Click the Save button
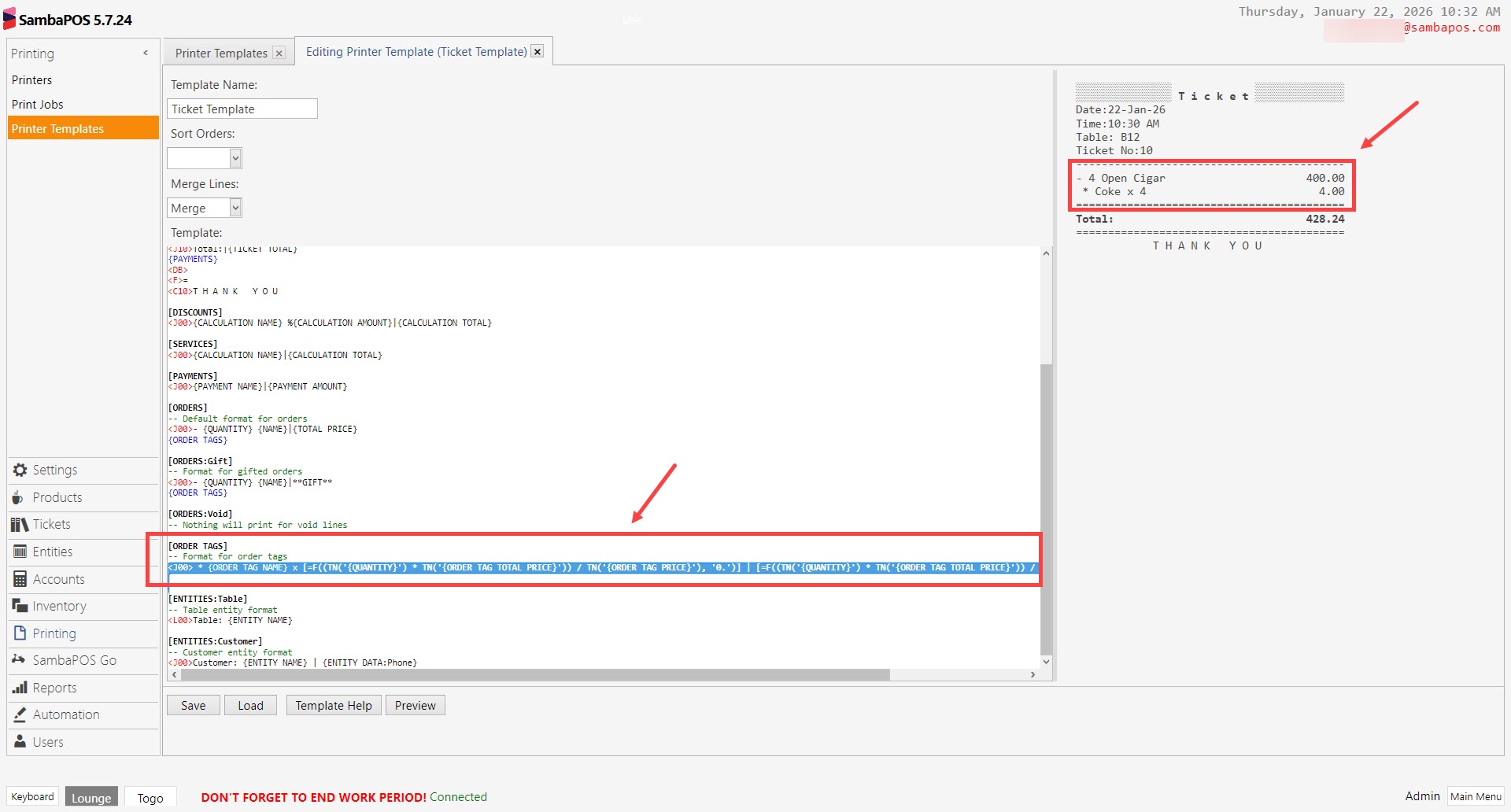This screenshot has width=1511, height=812. click(193, 705)
